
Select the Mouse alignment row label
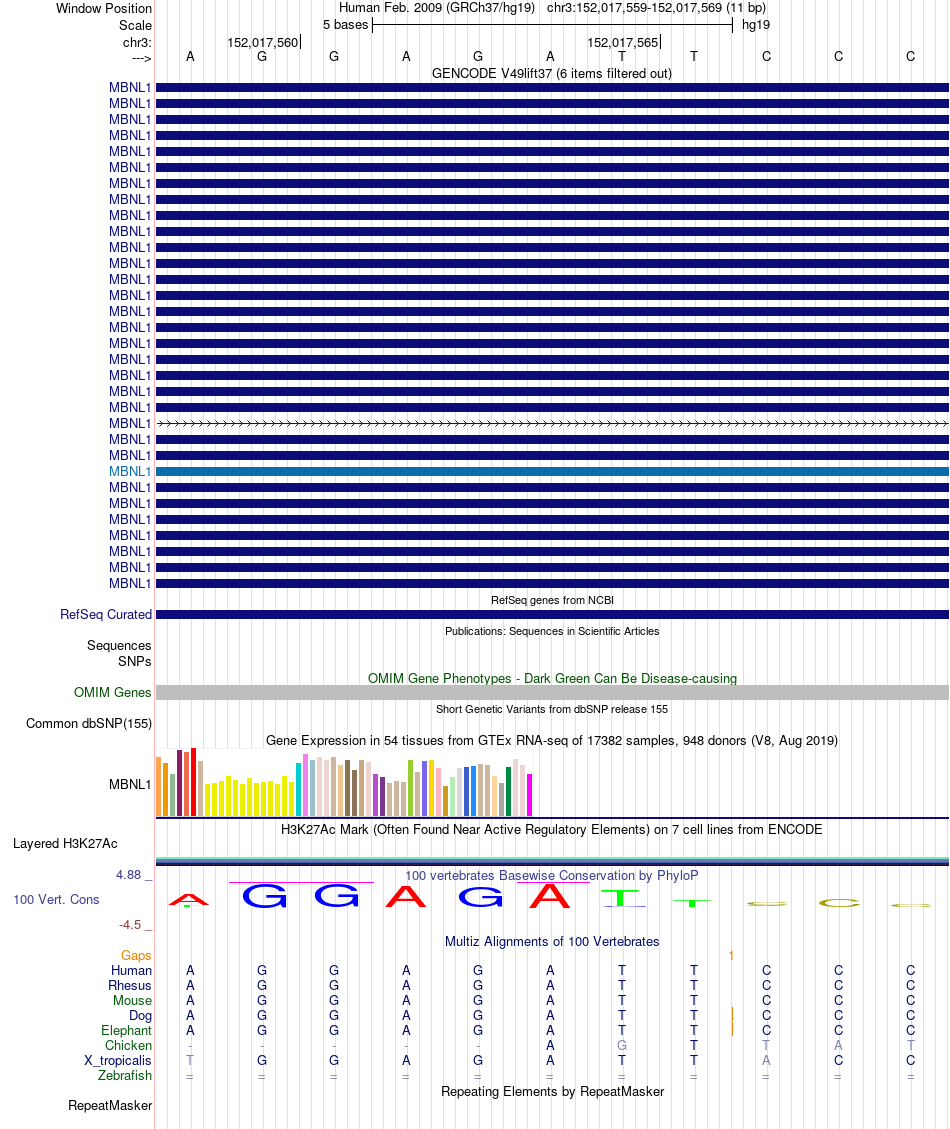pos(133,1001)
